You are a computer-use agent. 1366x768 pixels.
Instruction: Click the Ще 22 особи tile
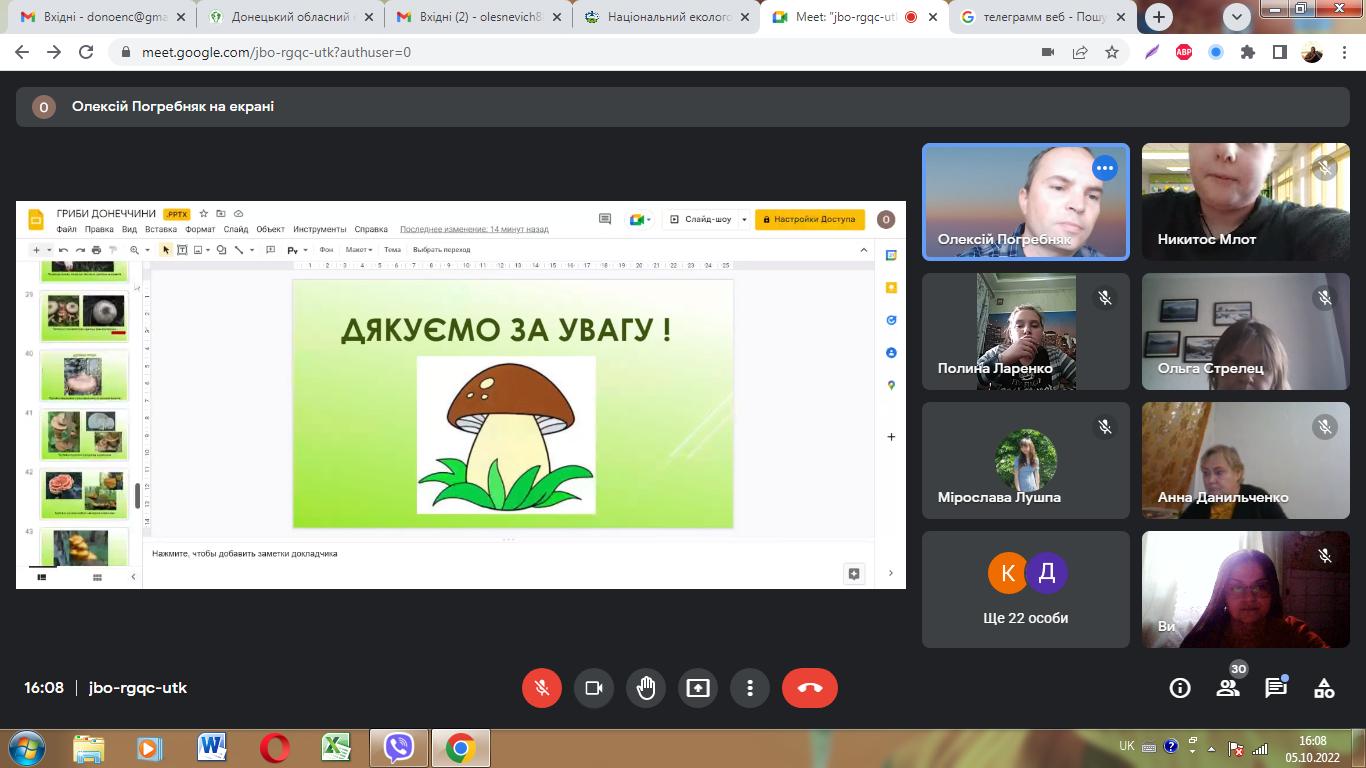1025,590
